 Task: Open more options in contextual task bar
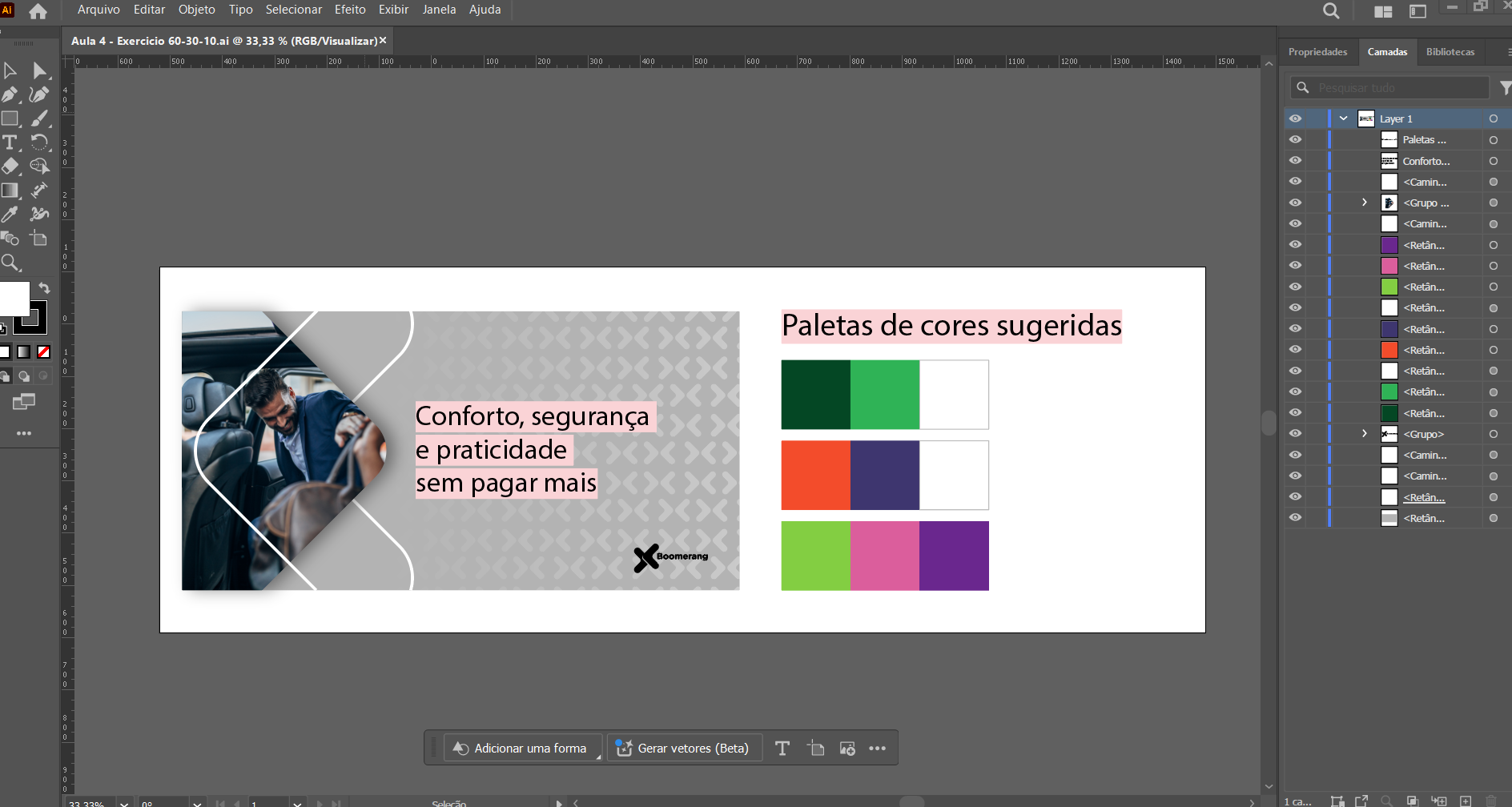[878, 749]
